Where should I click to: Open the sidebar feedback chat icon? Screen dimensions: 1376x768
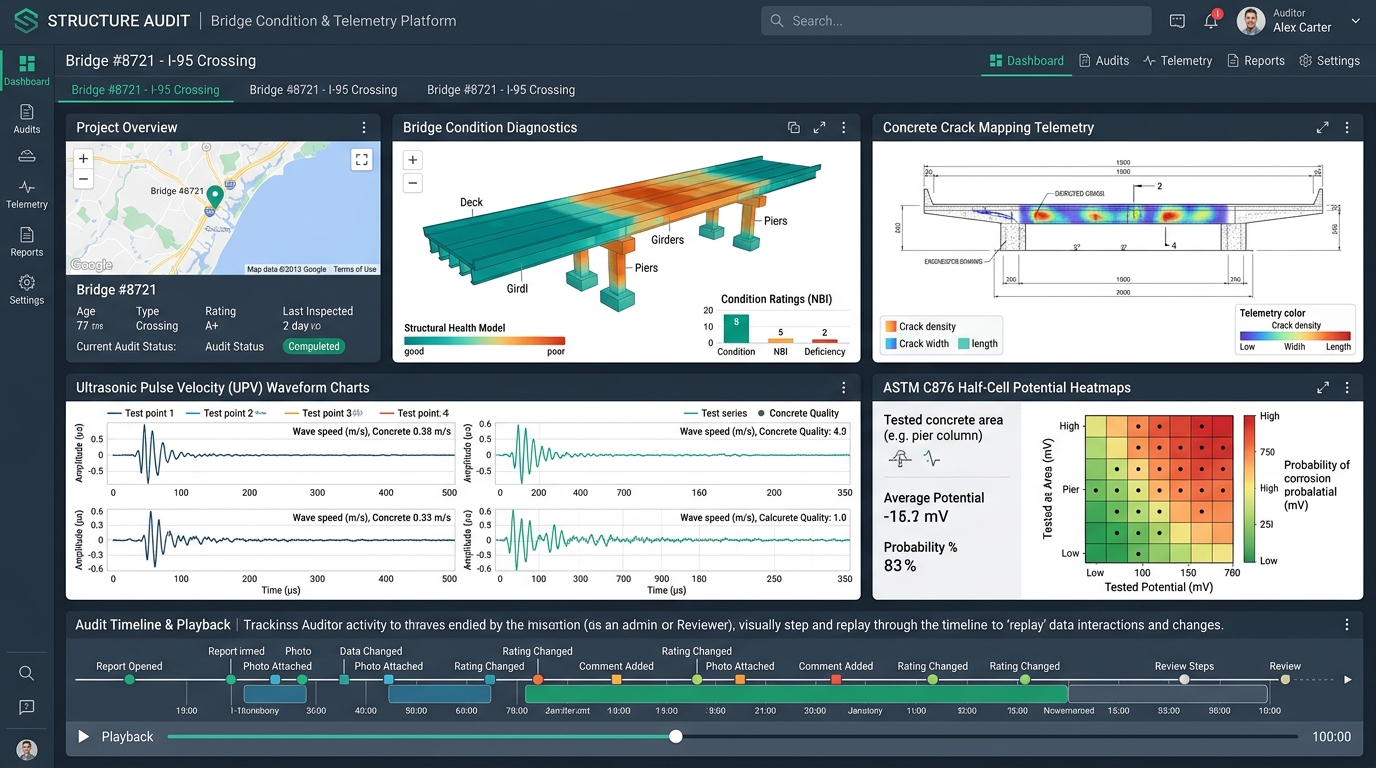[x=27, y=707]
